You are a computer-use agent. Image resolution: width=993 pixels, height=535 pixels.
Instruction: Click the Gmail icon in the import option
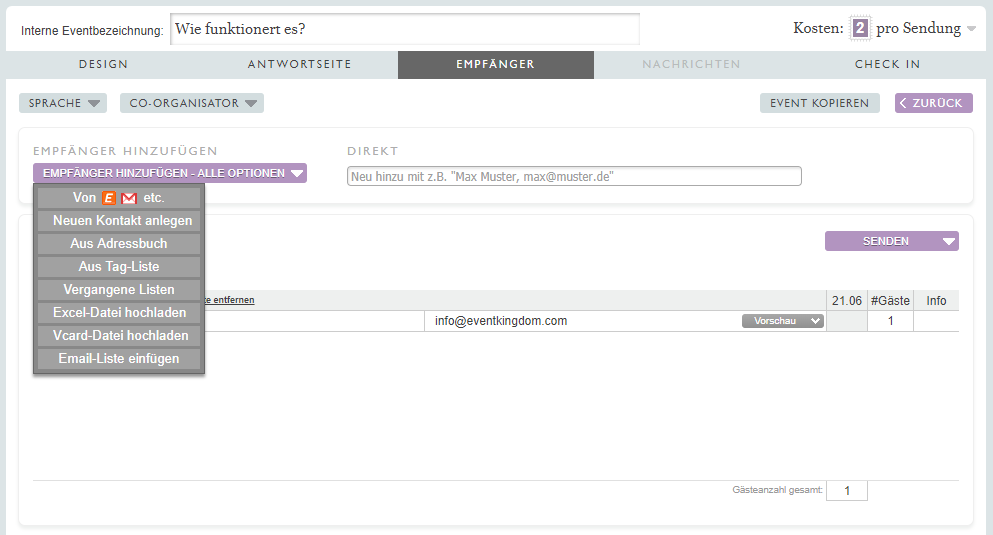point(128,198)
